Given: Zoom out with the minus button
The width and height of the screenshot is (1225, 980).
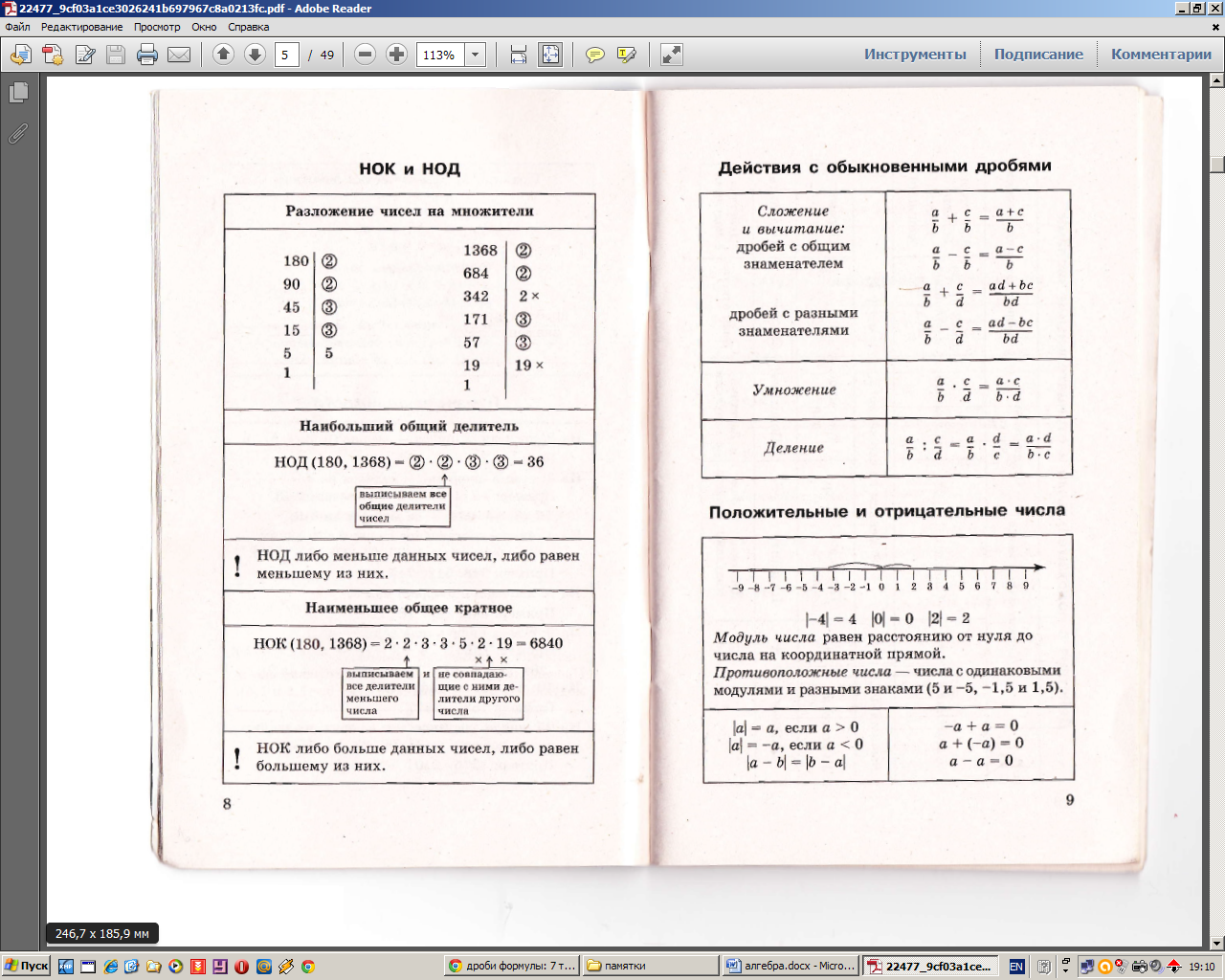Looking at the screenshot, I should [x=365, y=55].
